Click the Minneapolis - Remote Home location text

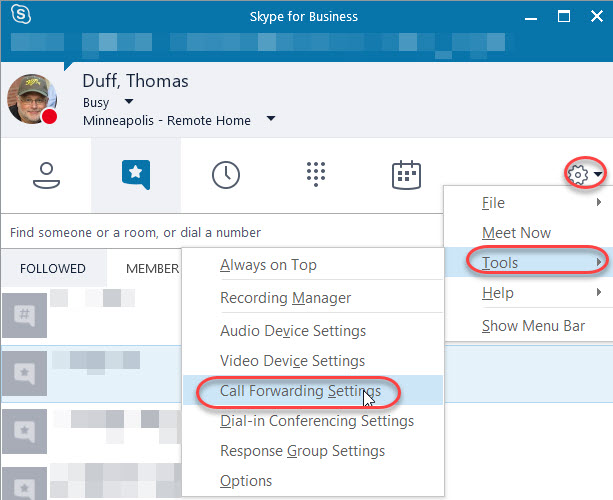(x=167, y=120)
